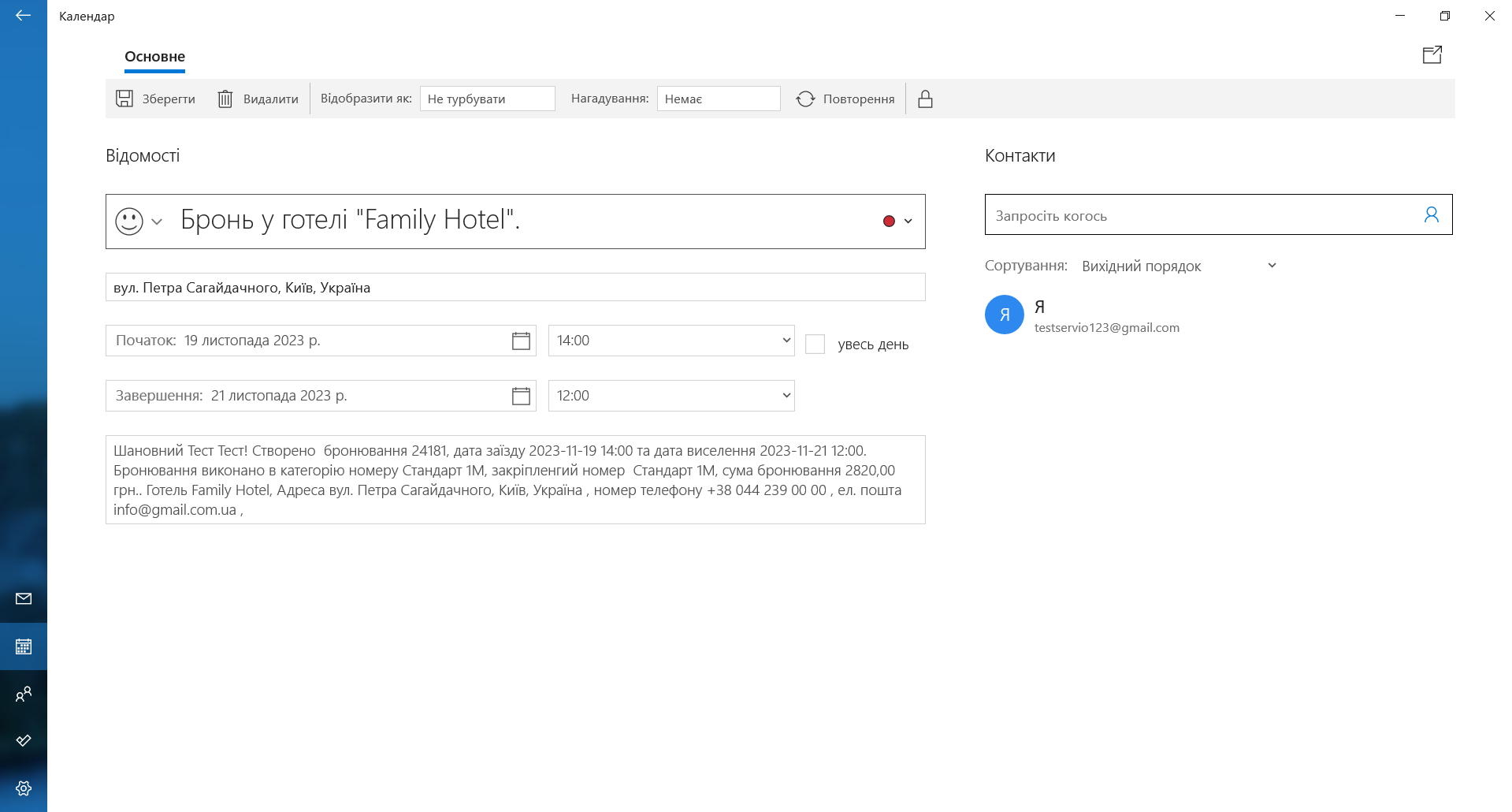The image size is (1512, 812).
Task: Open start date calendar picker
Action: (521, 341)
